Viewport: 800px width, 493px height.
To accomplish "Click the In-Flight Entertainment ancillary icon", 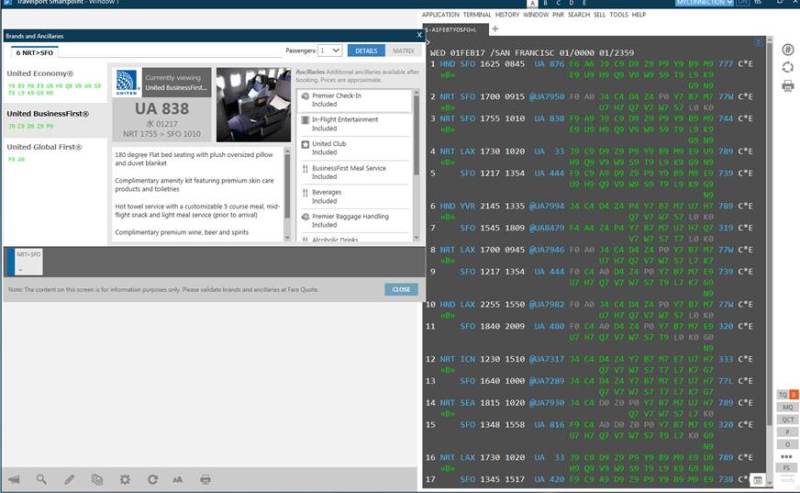I will click(305, 120).
